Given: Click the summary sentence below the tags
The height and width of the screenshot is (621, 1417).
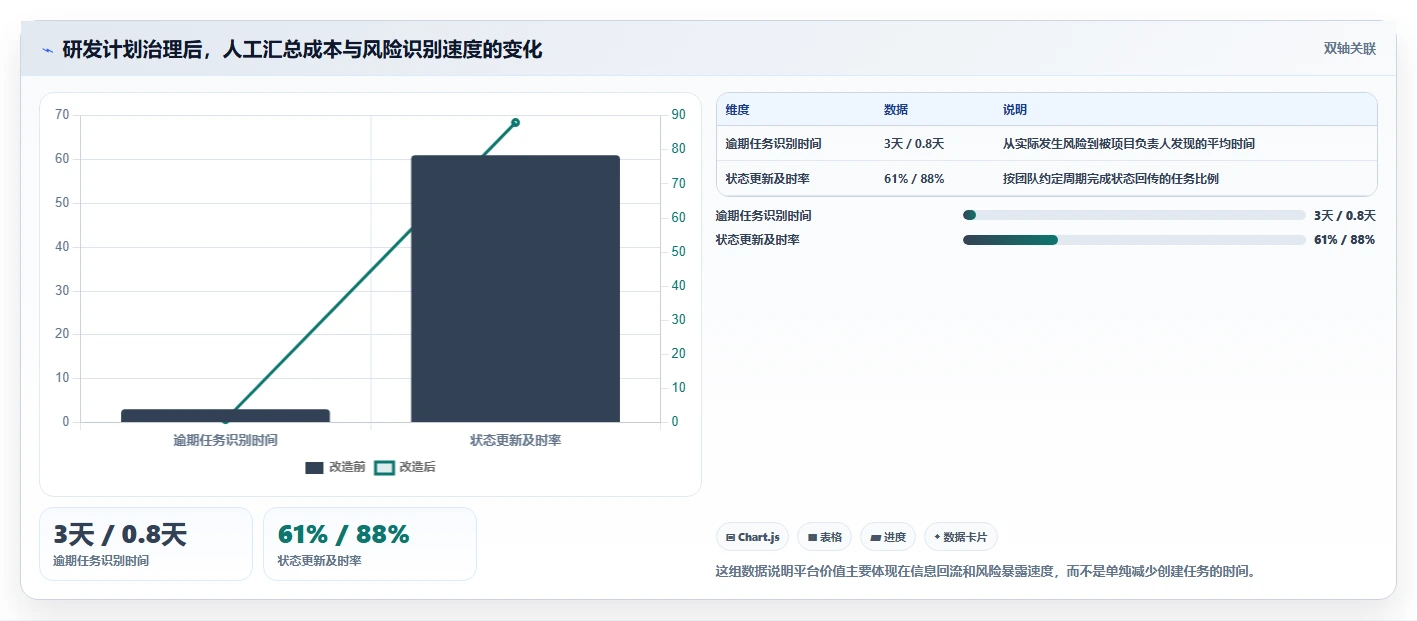Looking at the screenshot, I should pos(986,572).
